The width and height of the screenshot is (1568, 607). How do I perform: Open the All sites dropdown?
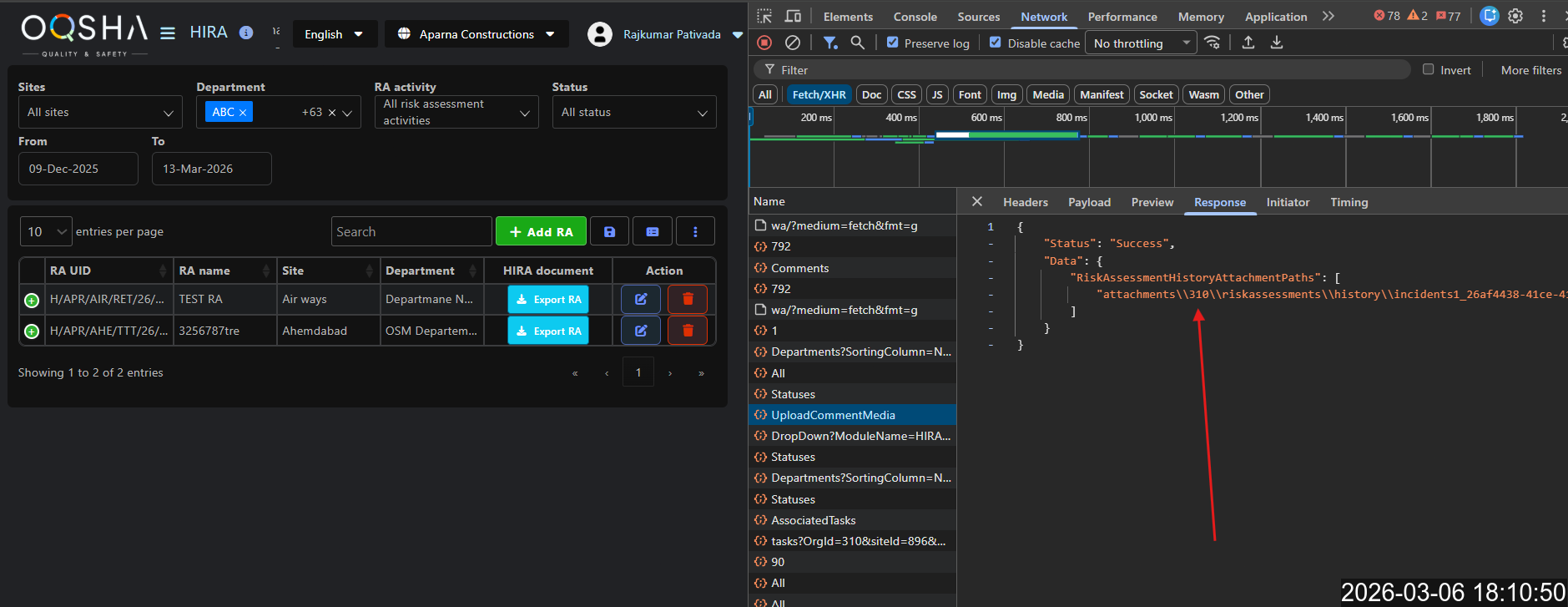coord(100,113)
